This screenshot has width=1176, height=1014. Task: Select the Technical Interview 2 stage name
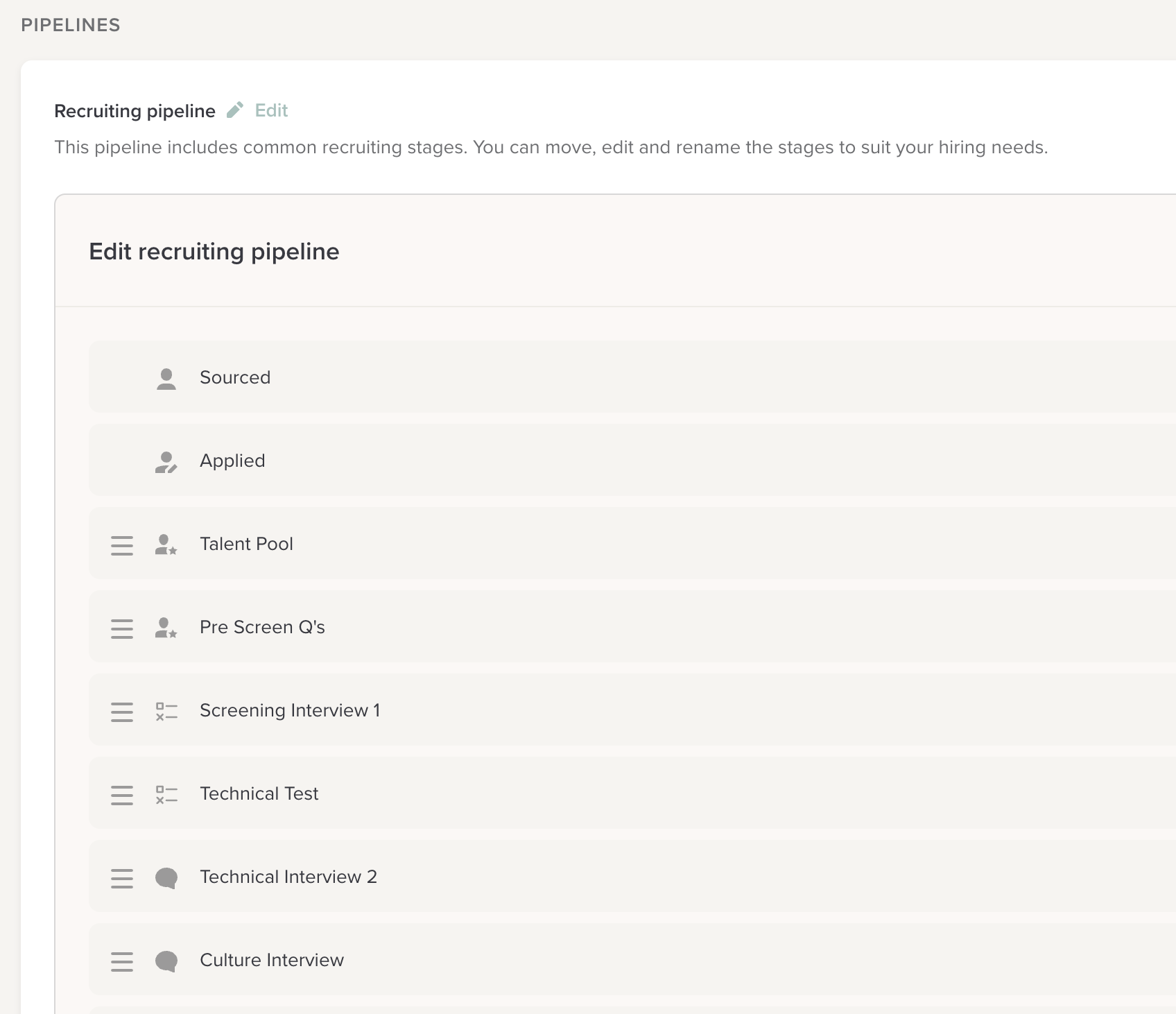point(288,877)
